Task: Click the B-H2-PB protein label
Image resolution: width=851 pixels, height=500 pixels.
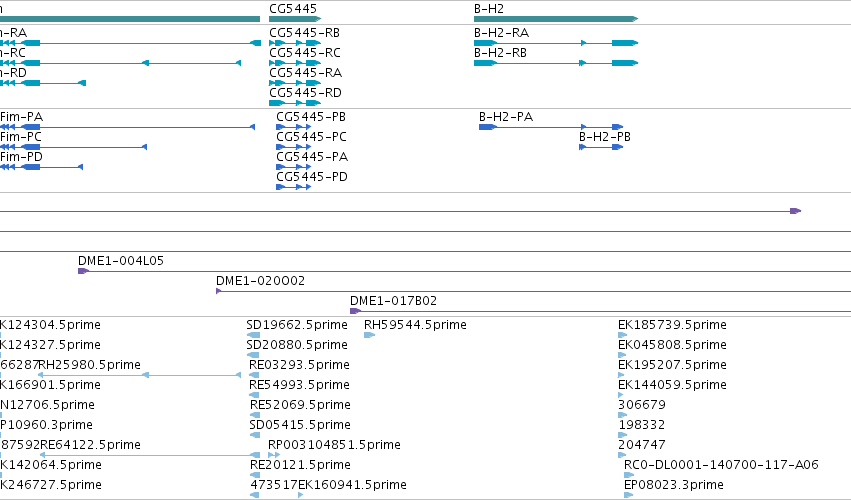Action: coord(605,137)
